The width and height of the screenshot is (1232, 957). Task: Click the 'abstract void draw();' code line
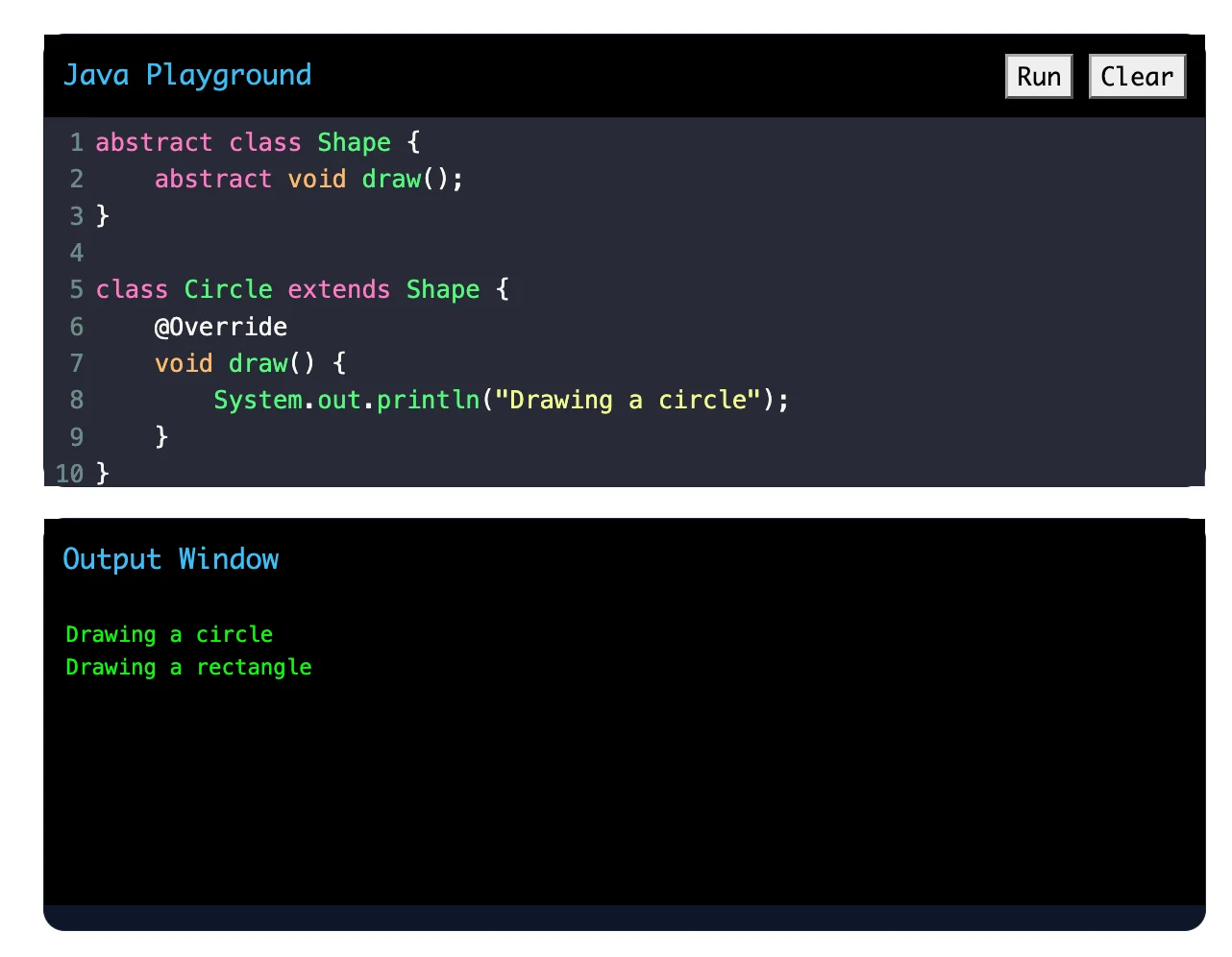pos(309,179)
